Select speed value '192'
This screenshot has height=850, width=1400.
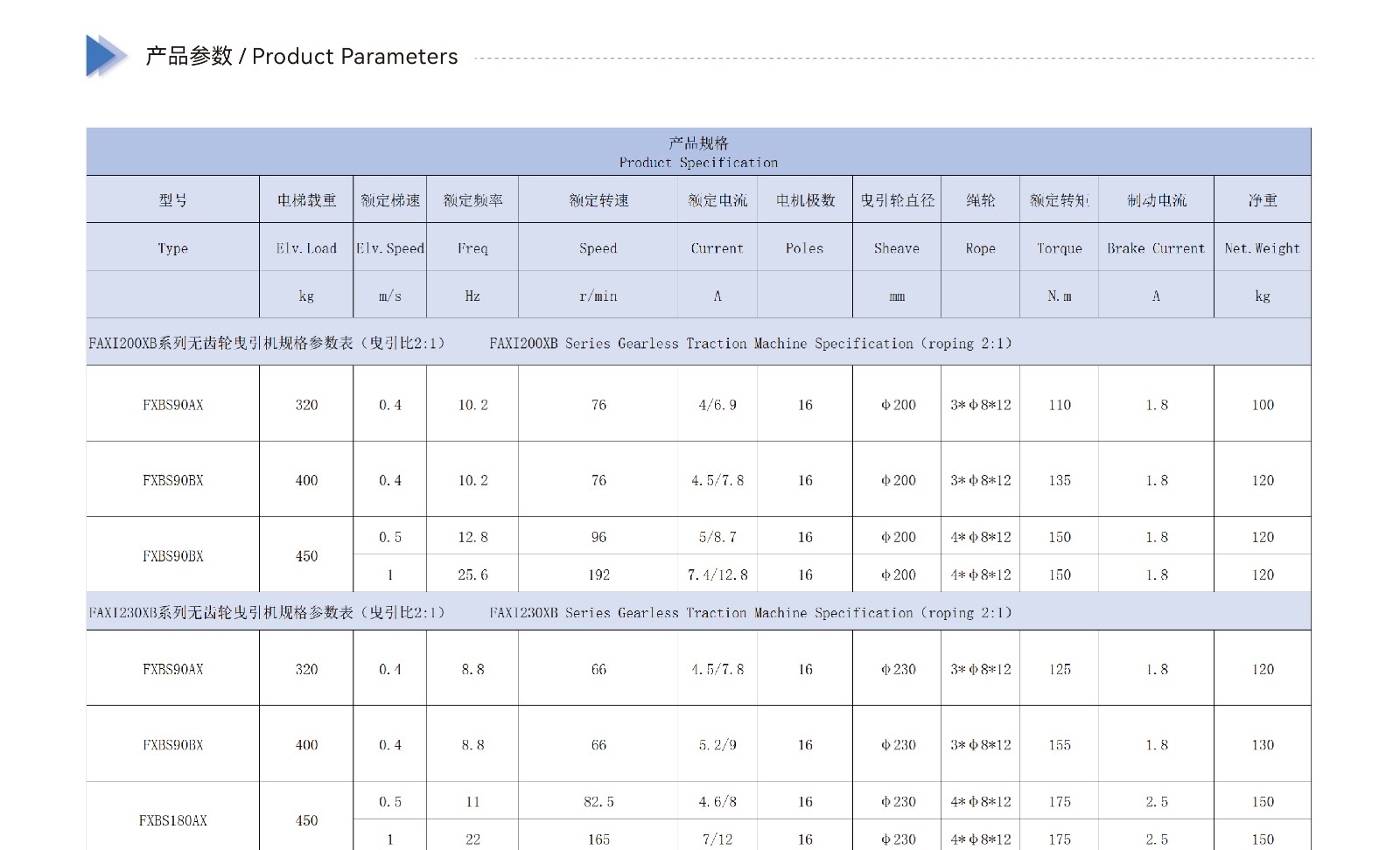tap(598, 575)
